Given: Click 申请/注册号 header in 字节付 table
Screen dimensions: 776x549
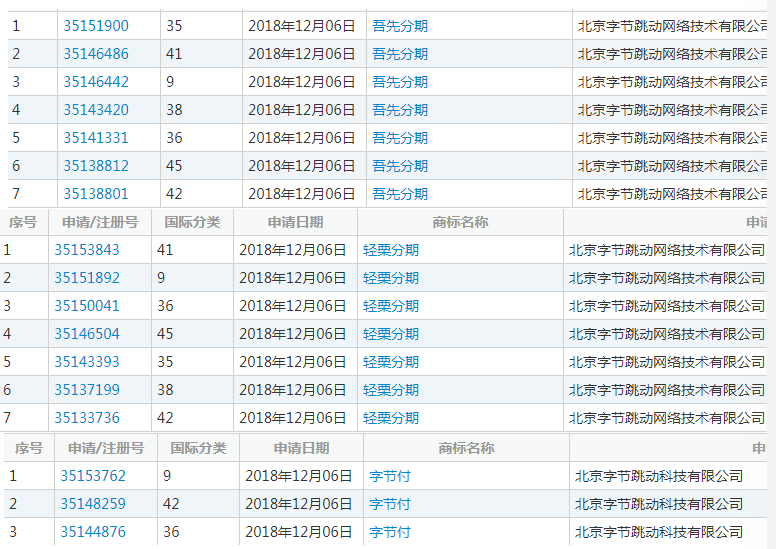Looking at the screenshot, I should coord(106,448).
